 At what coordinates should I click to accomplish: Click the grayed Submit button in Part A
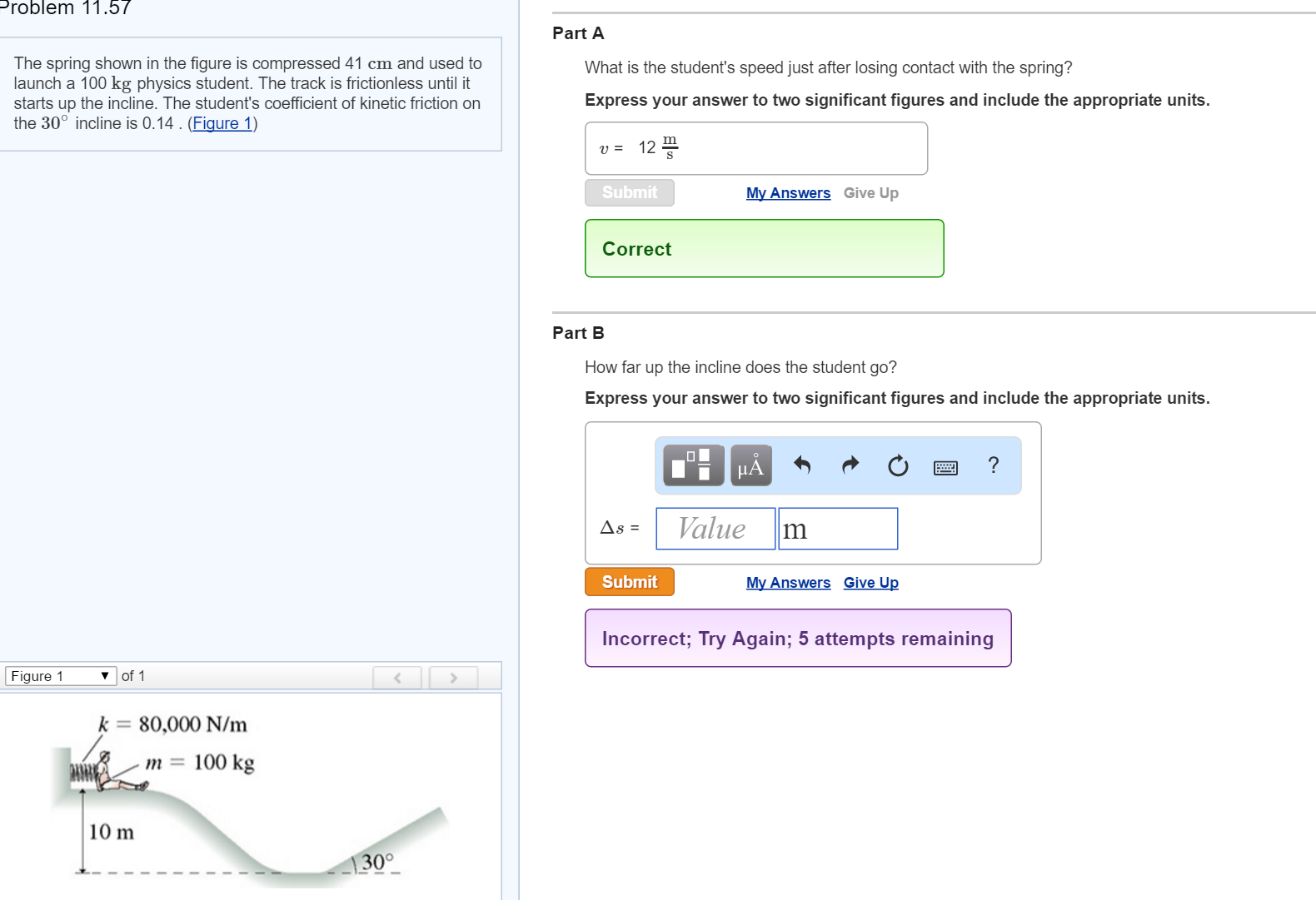(629, 192)
